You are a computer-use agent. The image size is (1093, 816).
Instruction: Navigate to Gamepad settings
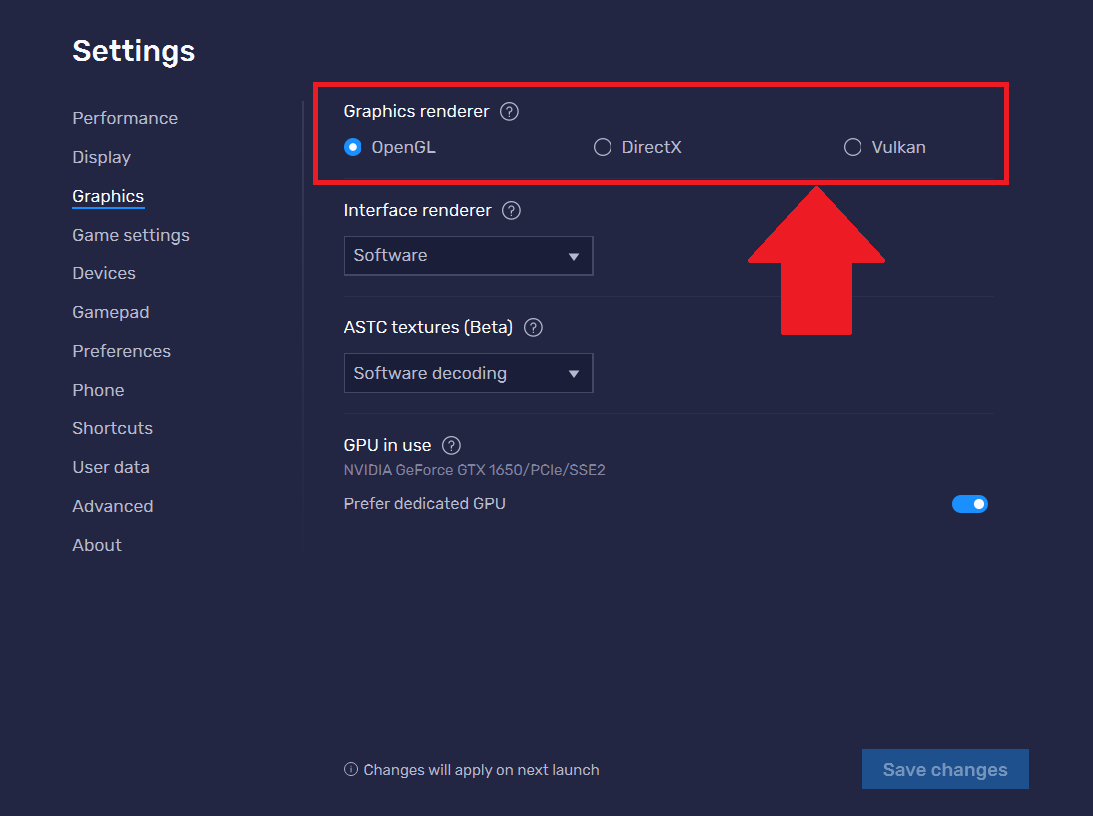pyautogui.click(x=110, y=312)
